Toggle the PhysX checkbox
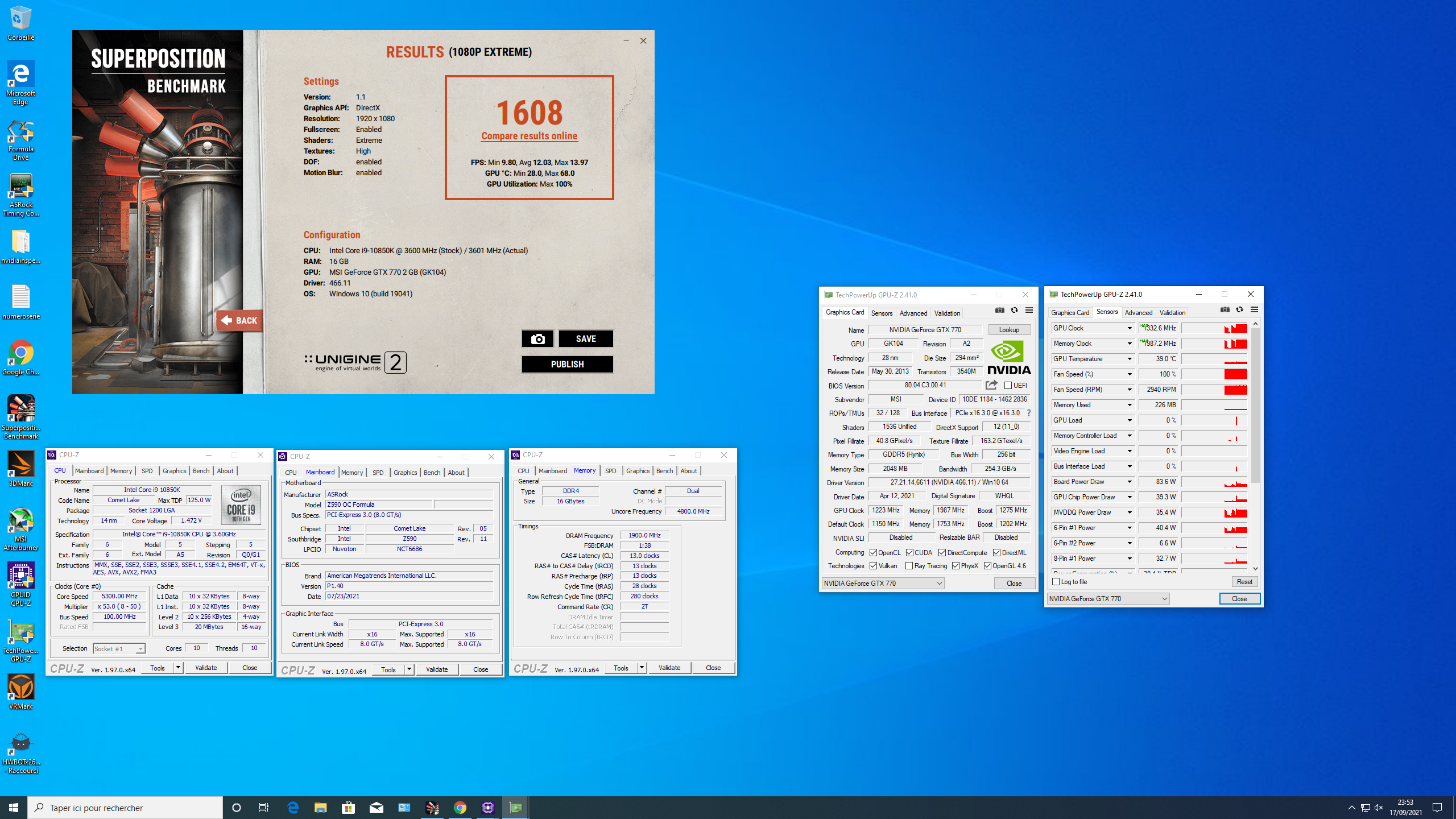The image size is (1456, 819). (x=955, y=566)
